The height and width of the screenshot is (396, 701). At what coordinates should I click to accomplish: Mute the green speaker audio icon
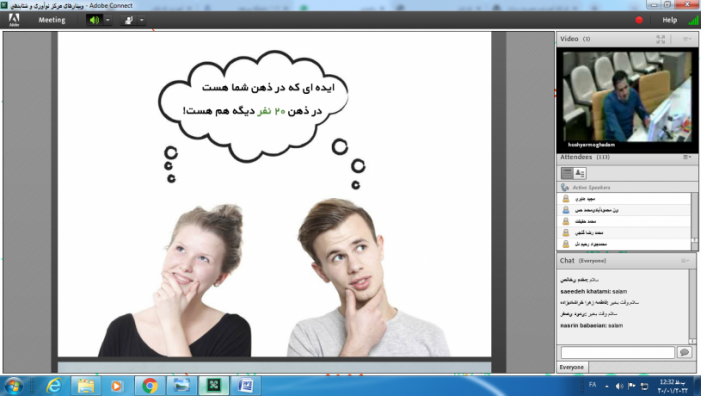tap(94, 20)
